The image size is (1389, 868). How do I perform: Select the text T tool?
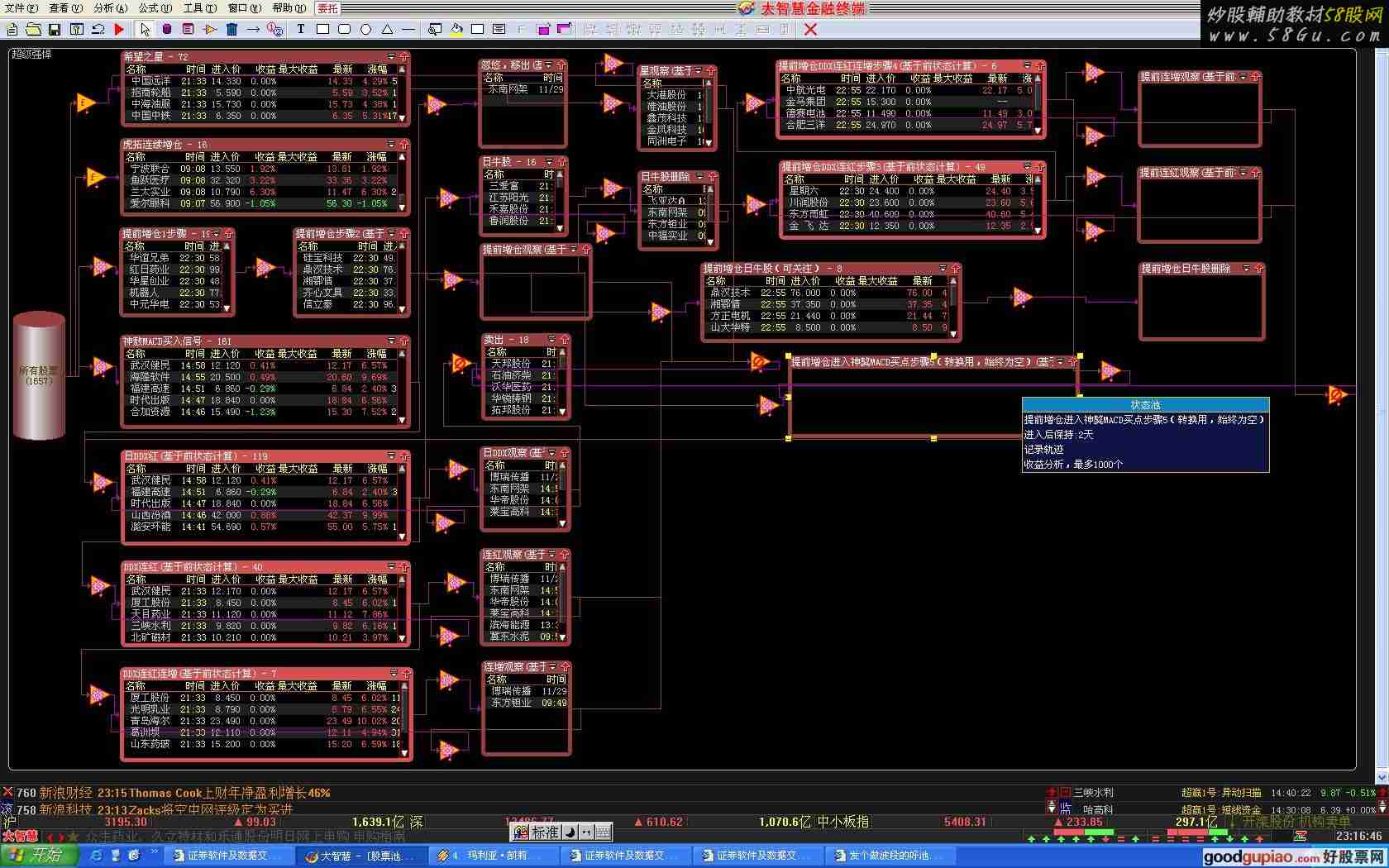click(300, 29)
